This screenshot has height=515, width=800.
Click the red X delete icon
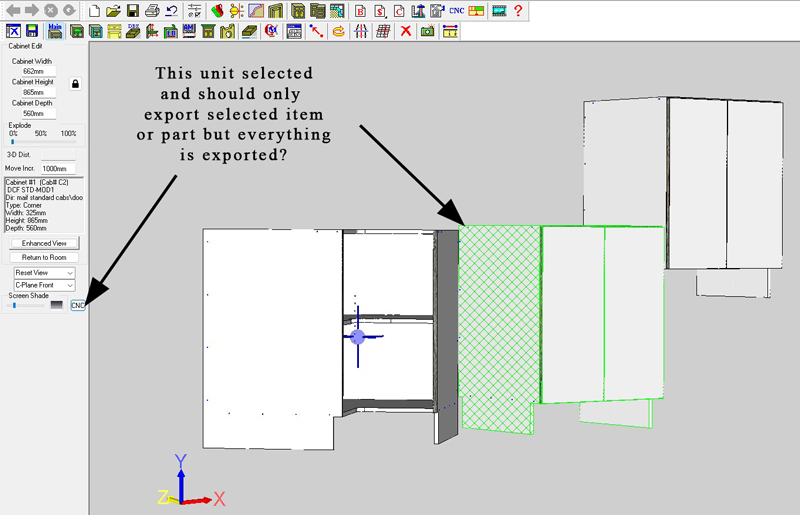point(406,31)
